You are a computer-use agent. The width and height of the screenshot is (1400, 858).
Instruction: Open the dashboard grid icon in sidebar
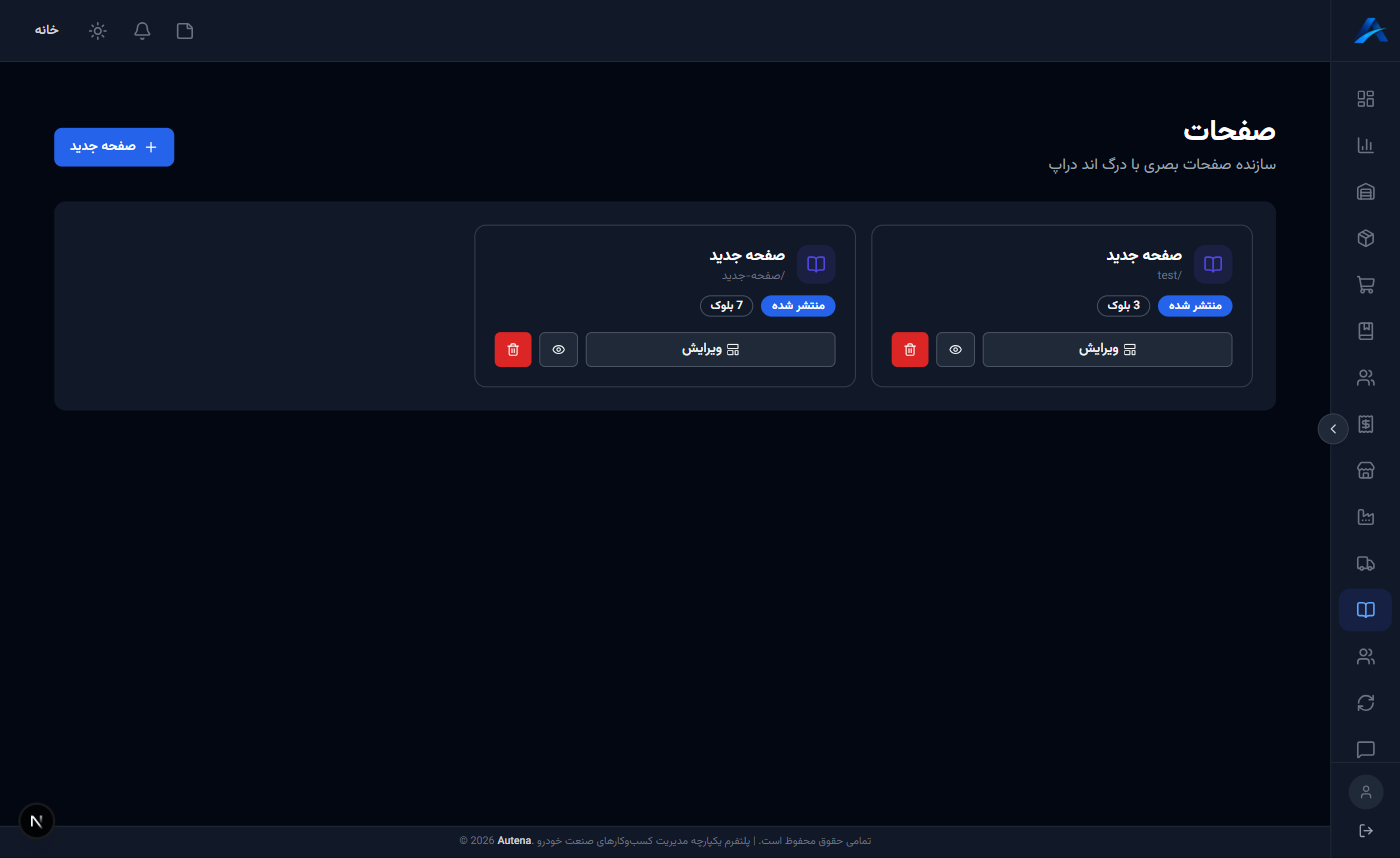point(1365,99)
